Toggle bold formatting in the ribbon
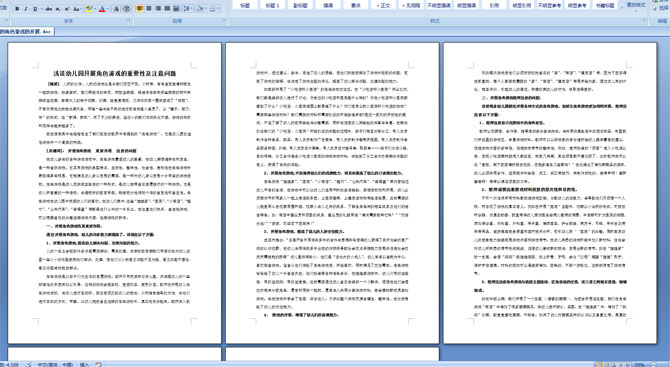The image size is (670, 367). tap(17, 9)
